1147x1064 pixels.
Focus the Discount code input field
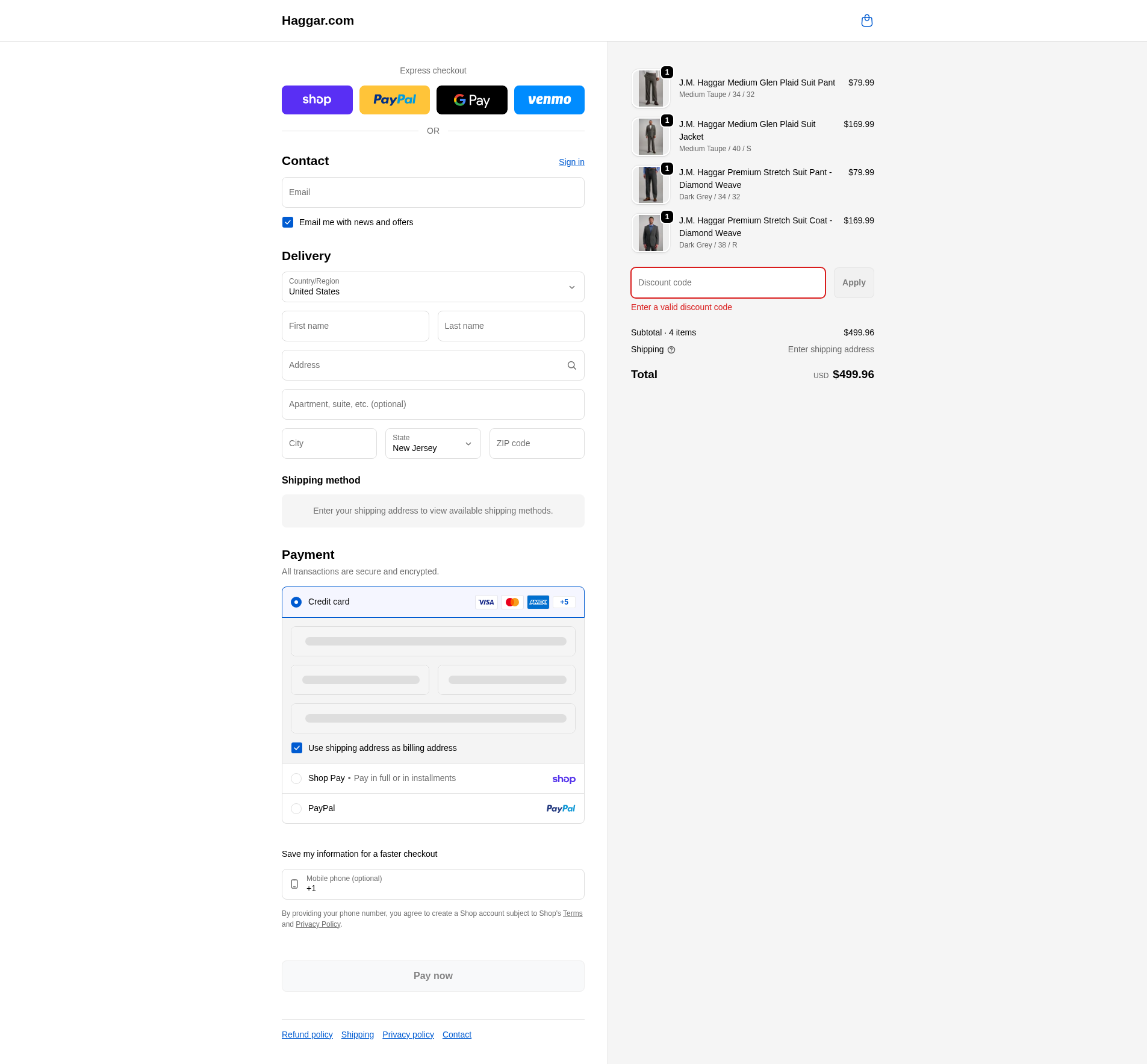coord(727,283)
